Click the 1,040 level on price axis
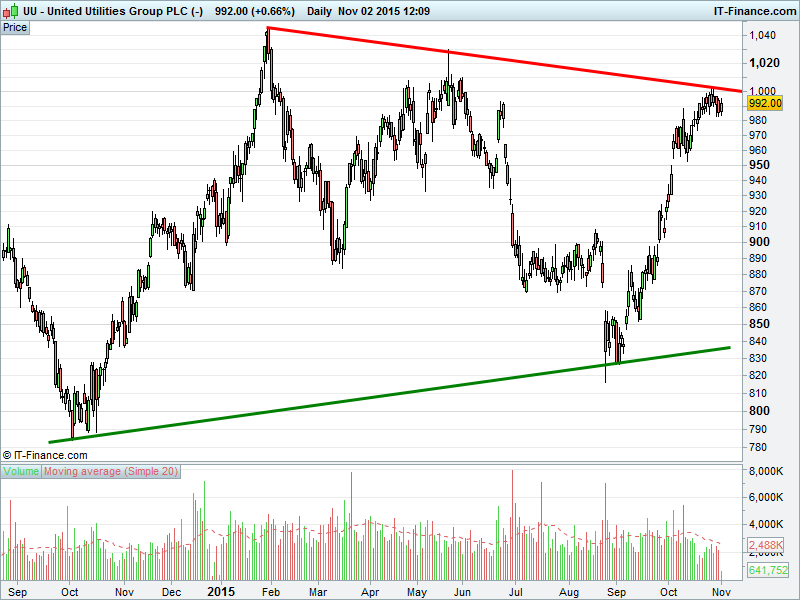 pyautogui.click(x=763, y=36)
